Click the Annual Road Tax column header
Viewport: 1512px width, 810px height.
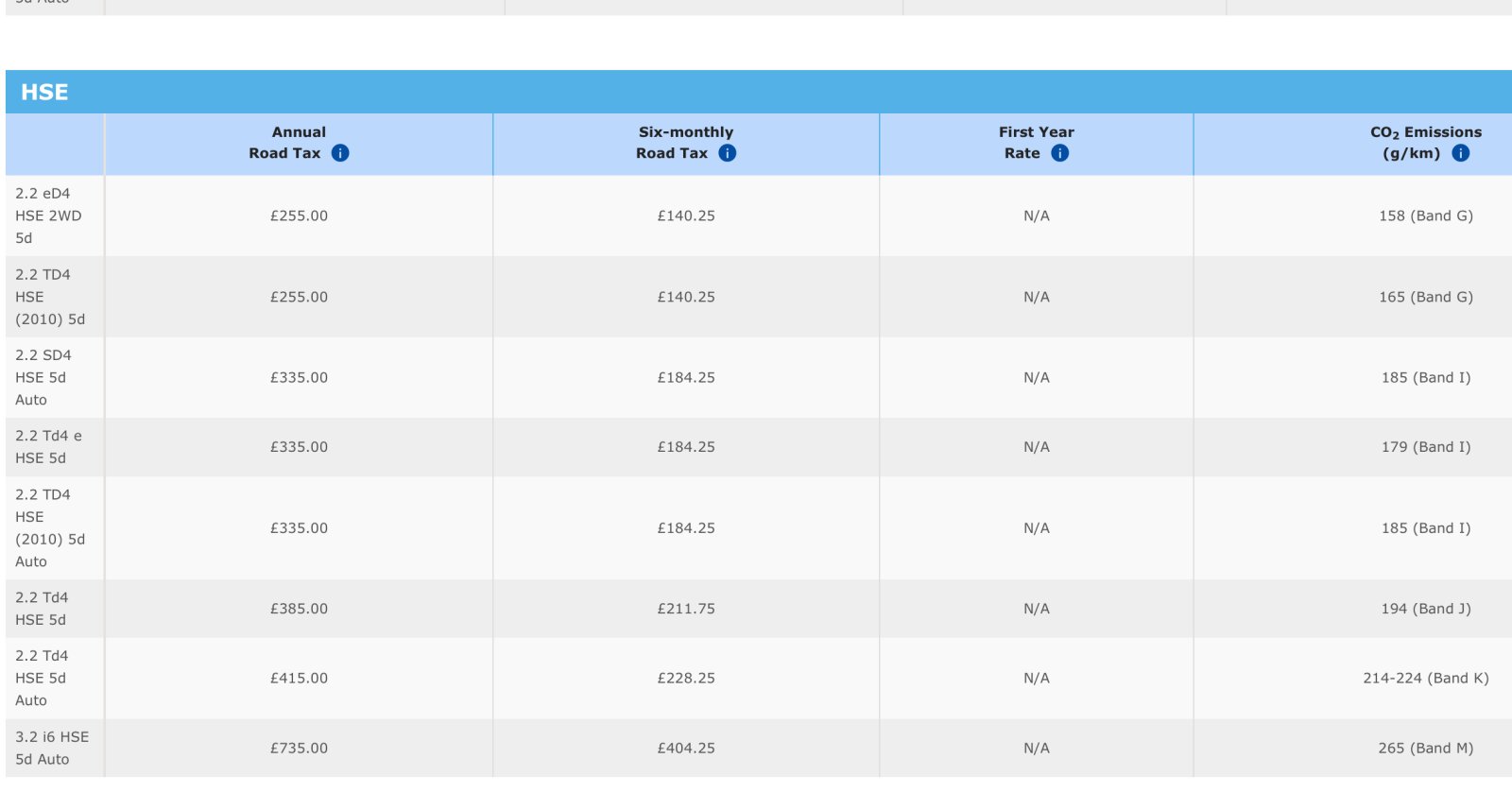click(299, 144)
